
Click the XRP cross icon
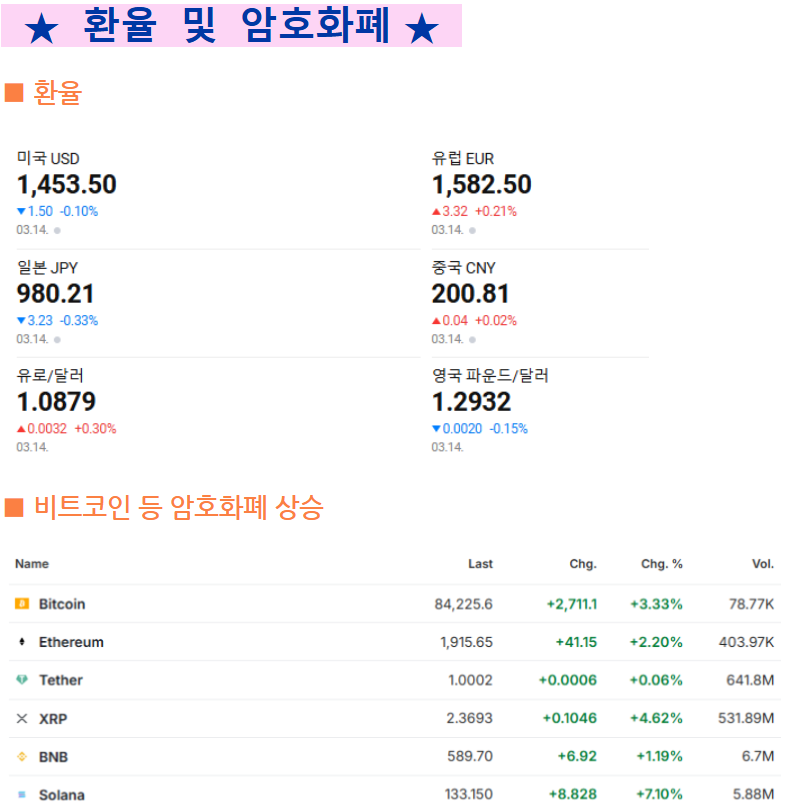coord(22,718)
